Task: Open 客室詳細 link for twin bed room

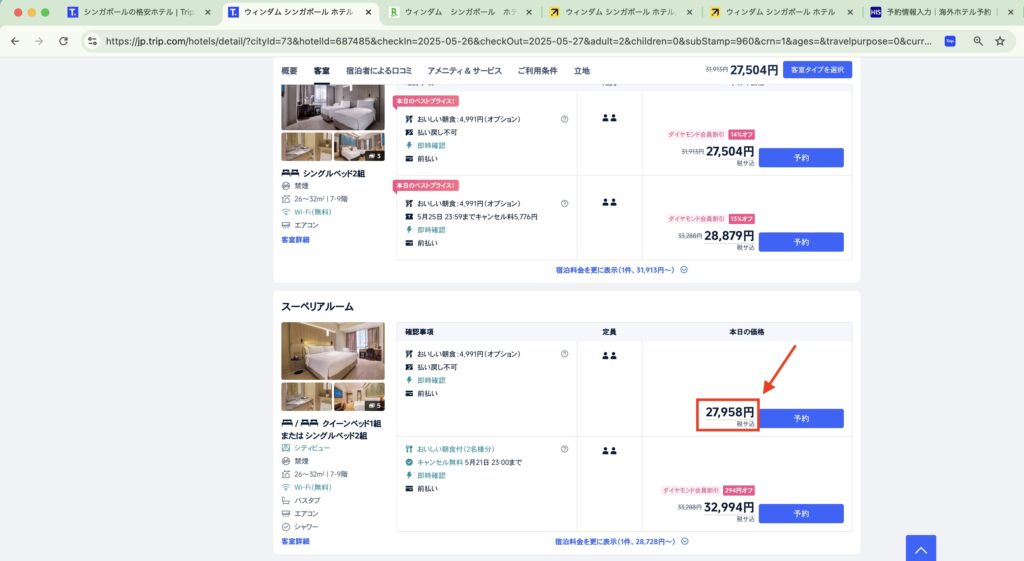Action: click(295, 240)
